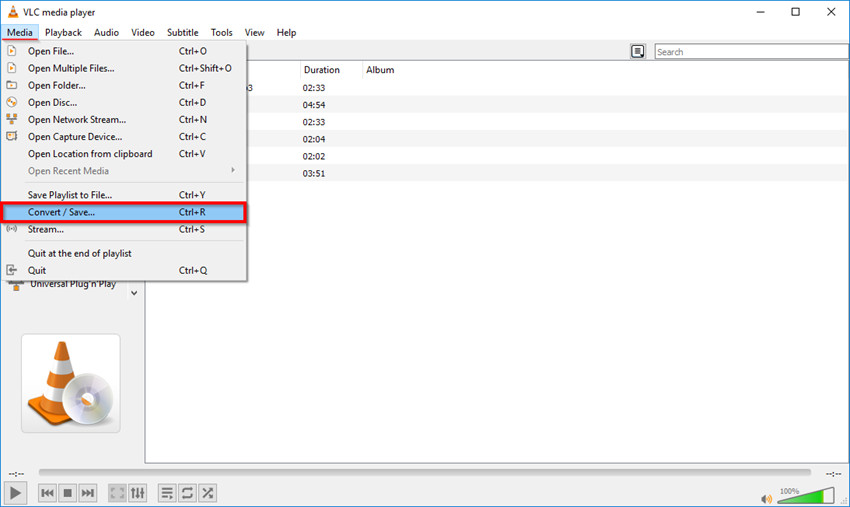Sort playlist by Duration column header
The image size is (850, 507).
tap(322, 70)
